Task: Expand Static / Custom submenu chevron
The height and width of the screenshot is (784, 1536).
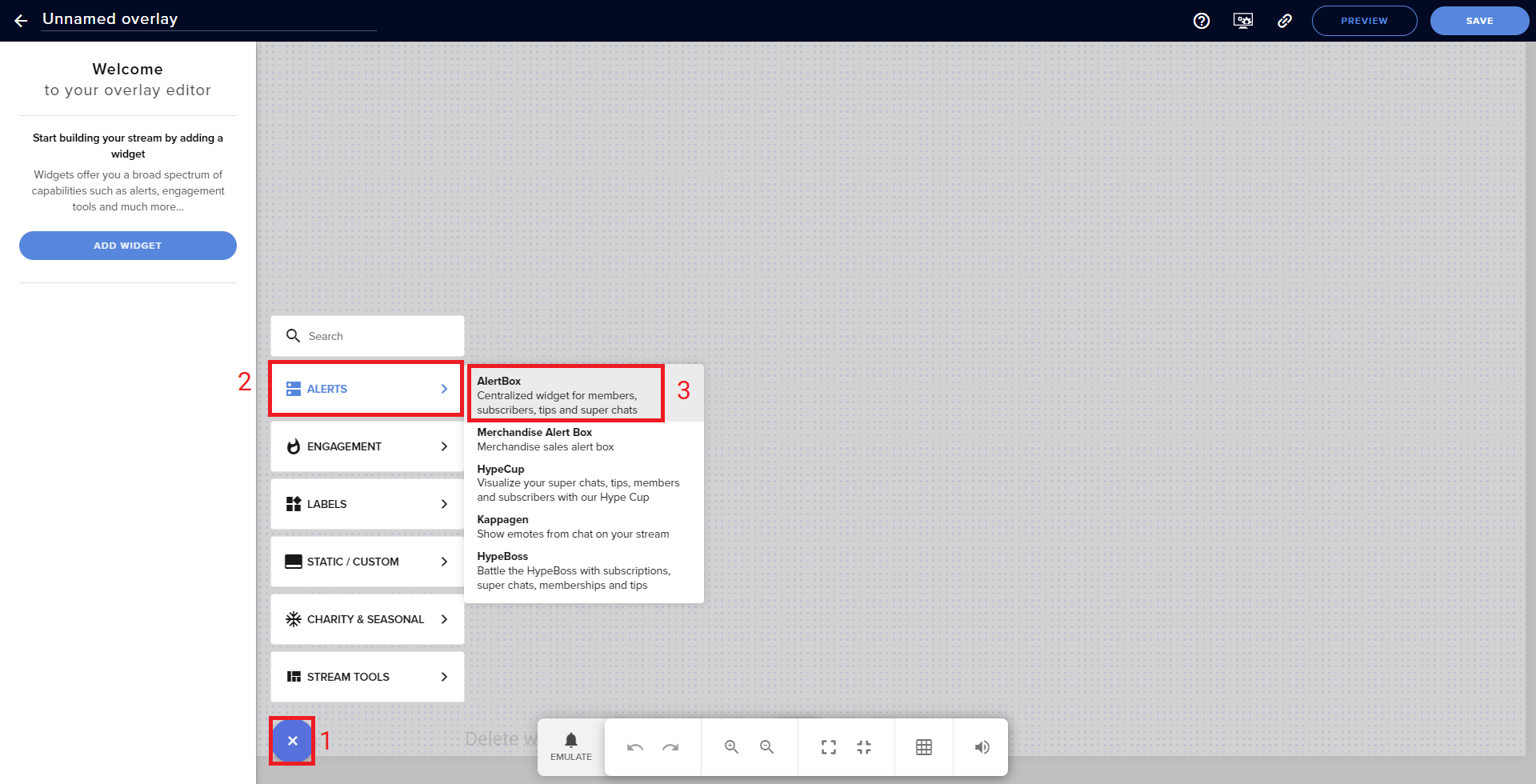Action: coord(444,562)
